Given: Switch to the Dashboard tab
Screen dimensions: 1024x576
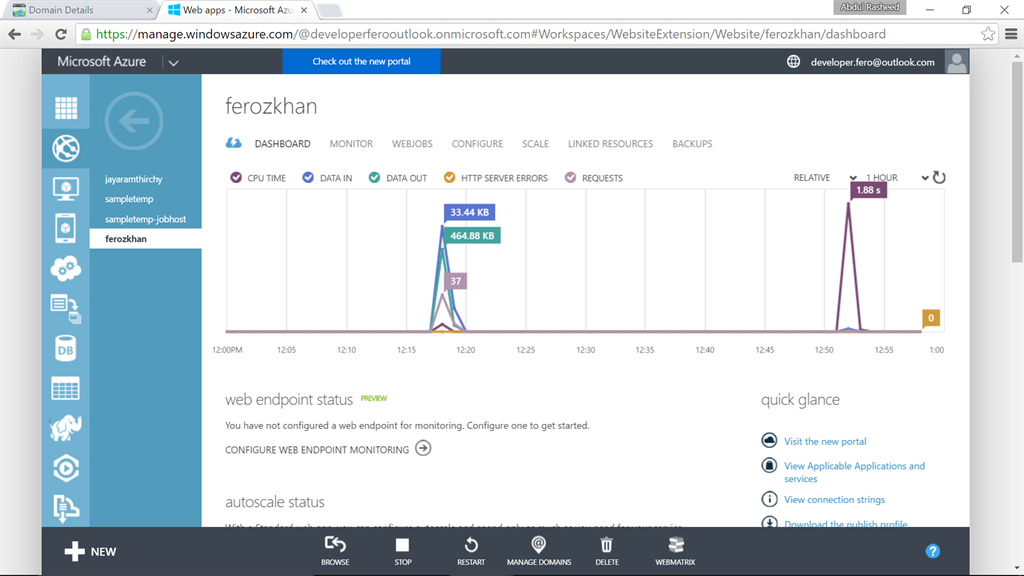Looking at the screenshot, I should click(282, 144).
